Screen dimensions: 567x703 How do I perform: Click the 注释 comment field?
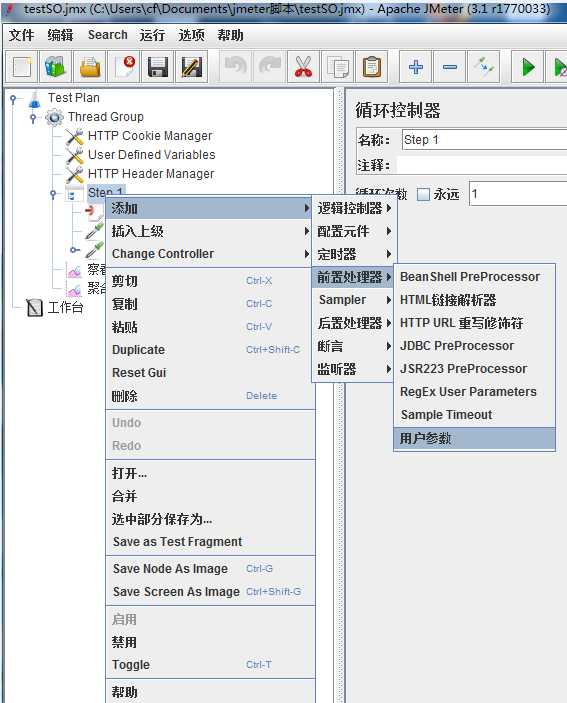pyautogui.click(x=482, y=165)
